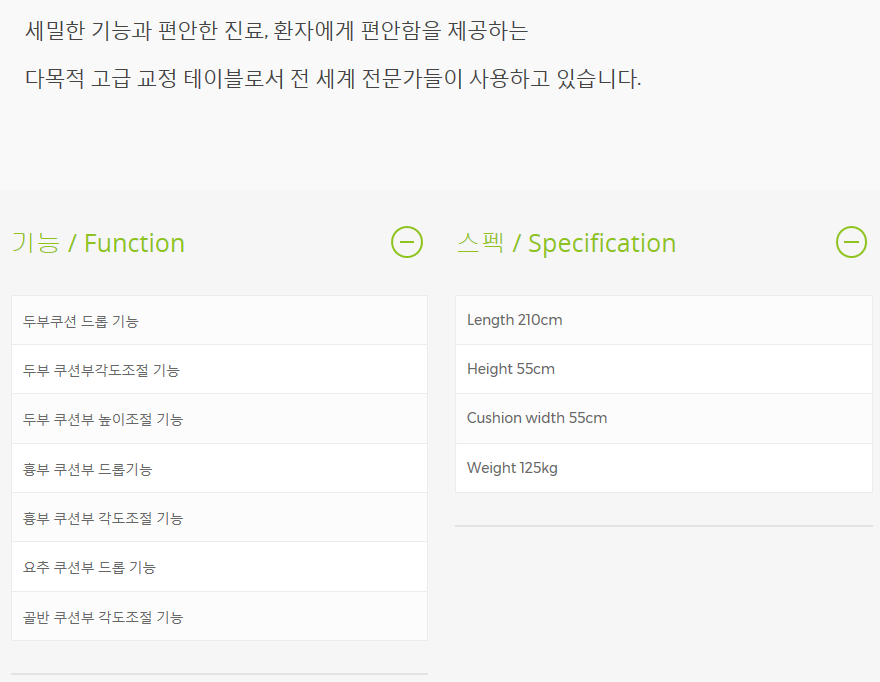Select the 두부 쿠션부 높이조절 기능 row
This screenshot has width=880, height=682.
(219, 419)
